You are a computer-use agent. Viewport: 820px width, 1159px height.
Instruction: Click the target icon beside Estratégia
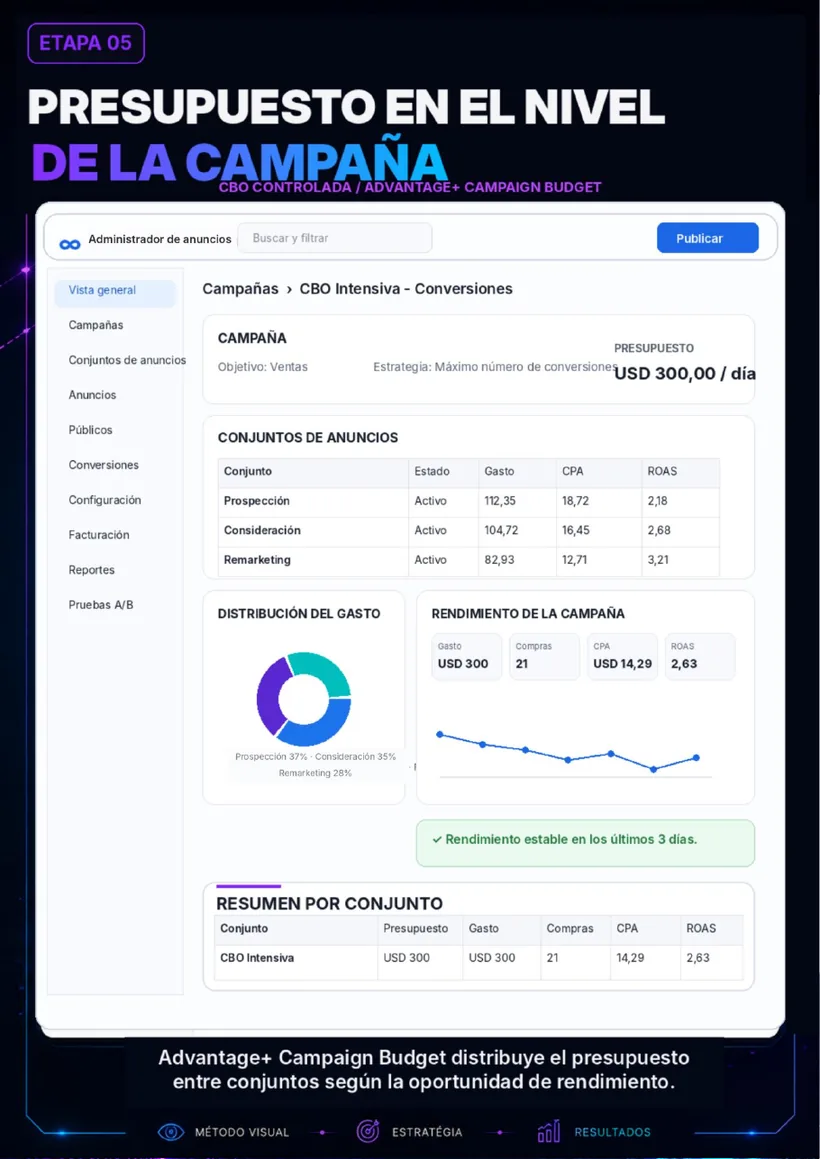pos(367,1132)
